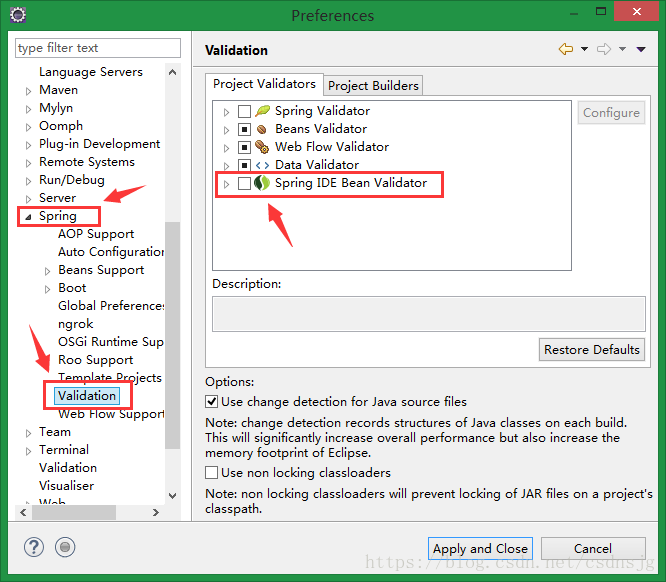Select Global Preferences under Spring

(x=111, y=306)
